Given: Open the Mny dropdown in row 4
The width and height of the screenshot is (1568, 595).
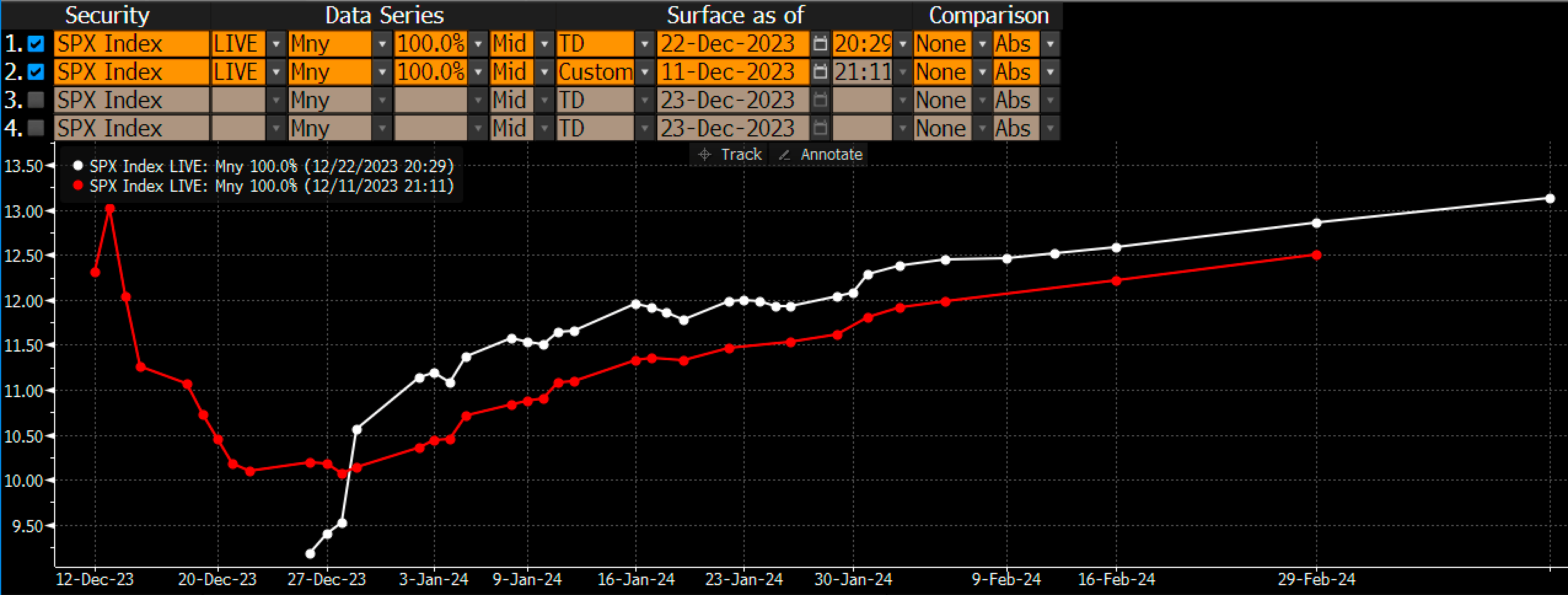Looking at the screenshot, I should pyautogui.click(x=382, y=128).
